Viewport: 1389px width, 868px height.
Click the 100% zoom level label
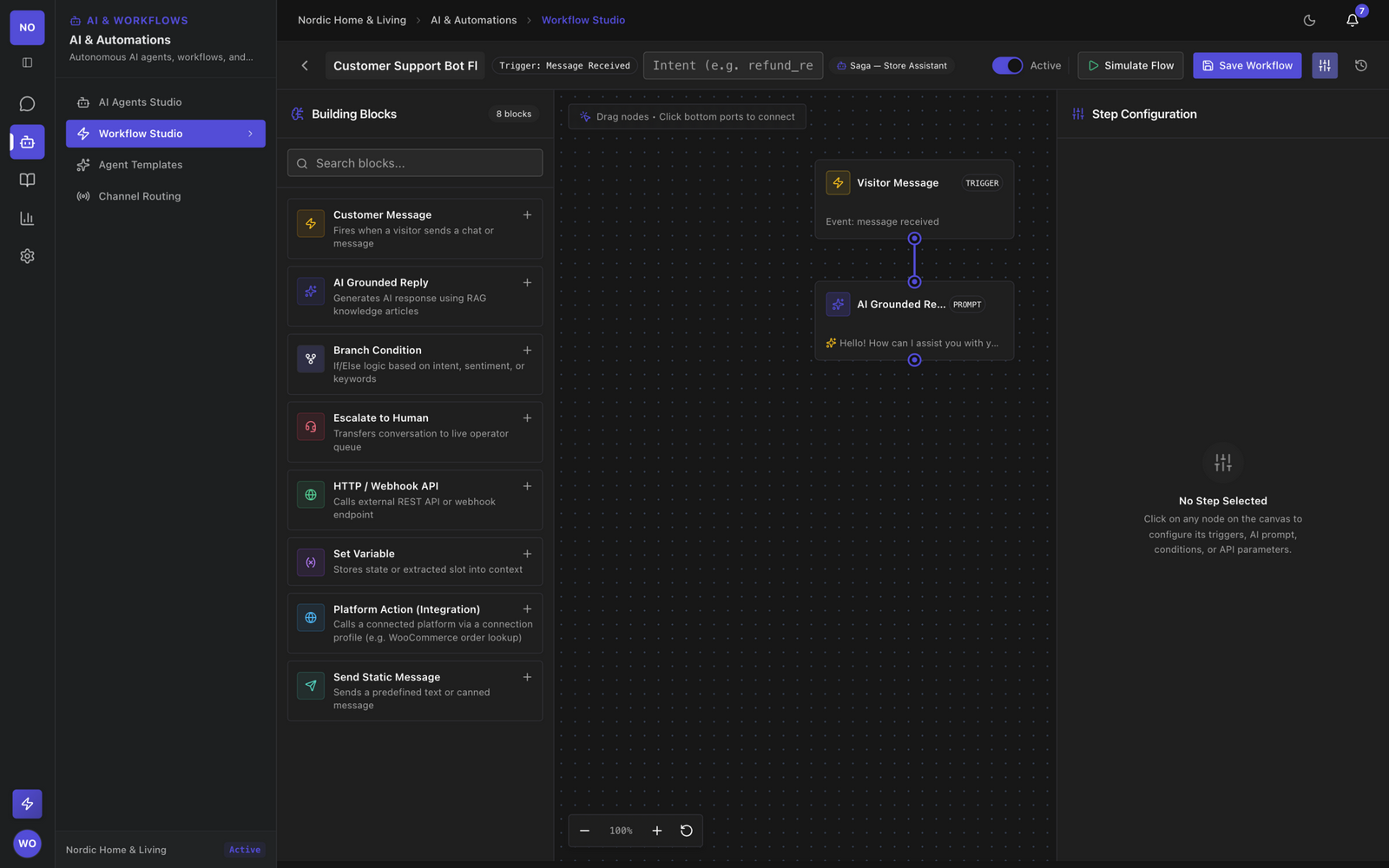point(621,831)
